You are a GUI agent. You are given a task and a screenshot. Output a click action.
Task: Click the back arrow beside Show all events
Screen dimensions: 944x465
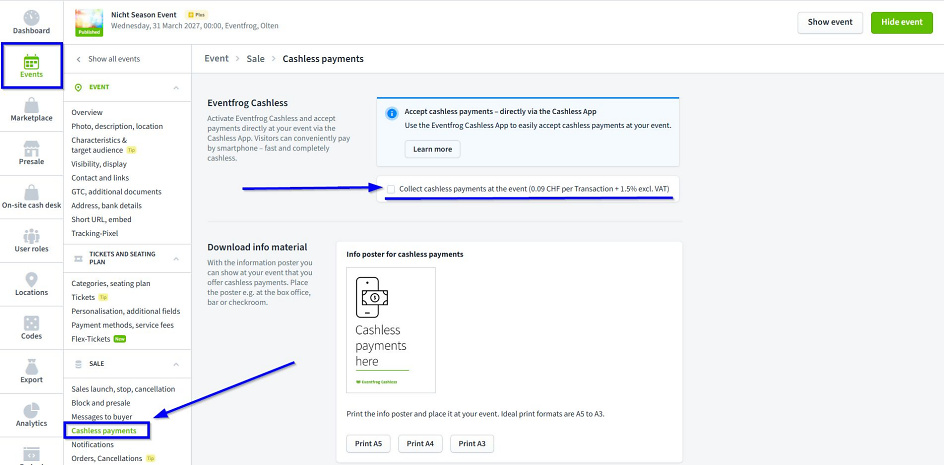pos(78,59)
